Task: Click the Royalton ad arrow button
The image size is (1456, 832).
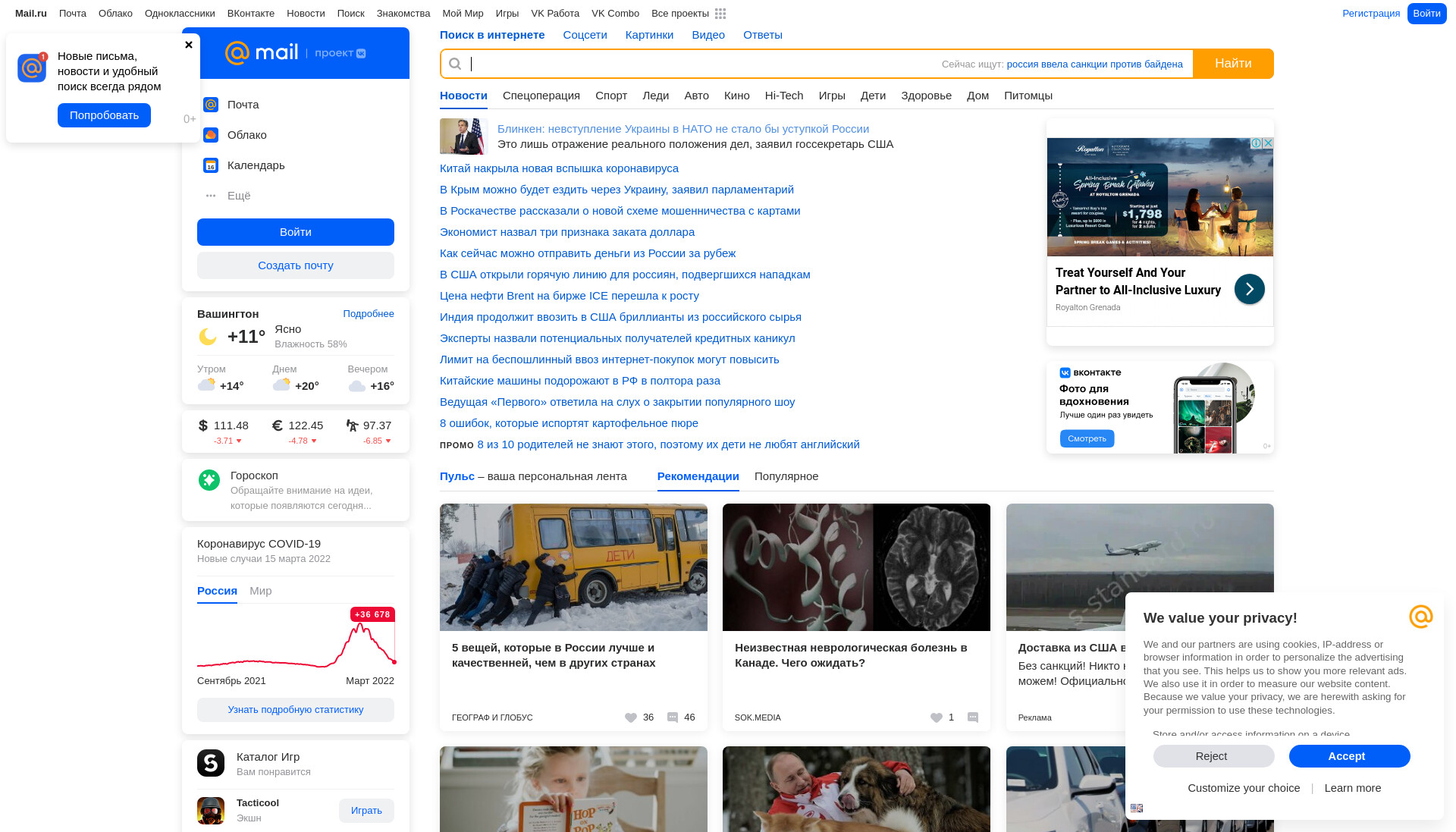Action: [1249, 289]
